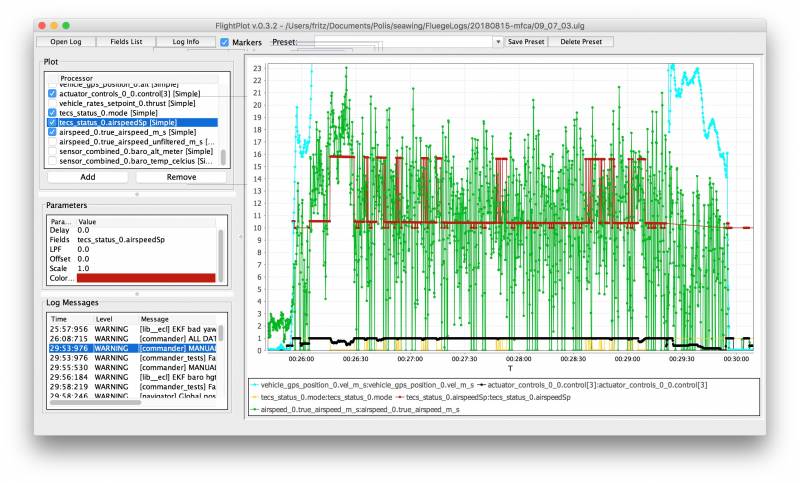Enable sensor_combined_0.baro_alt_meter checkbox
Screen dimensions: 800x483
(52, 151)
